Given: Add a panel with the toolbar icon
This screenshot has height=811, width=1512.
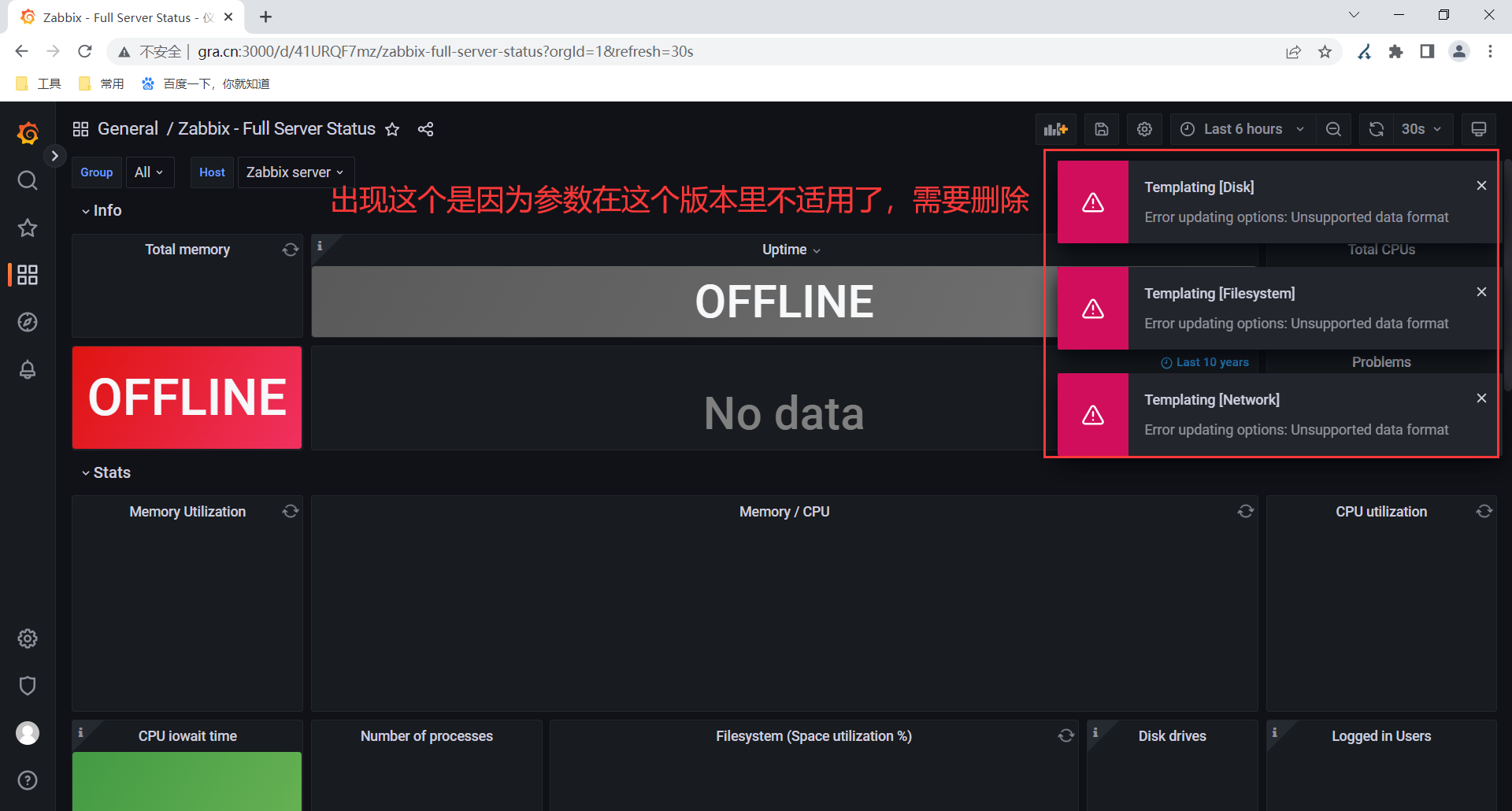Looking at the screenshot, I should (1055, 129).
